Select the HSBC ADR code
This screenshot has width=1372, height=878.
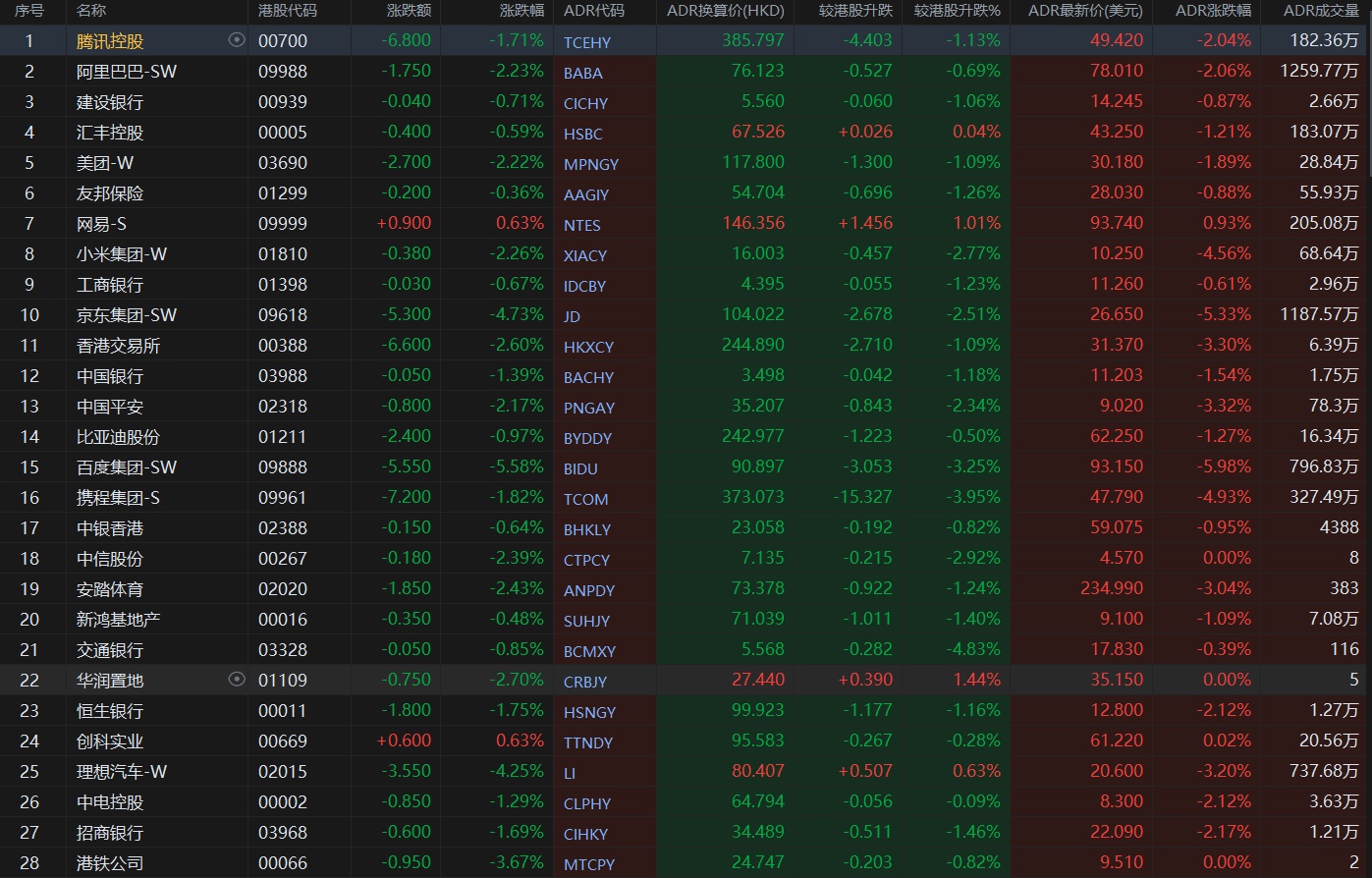[x=583, y=134]
